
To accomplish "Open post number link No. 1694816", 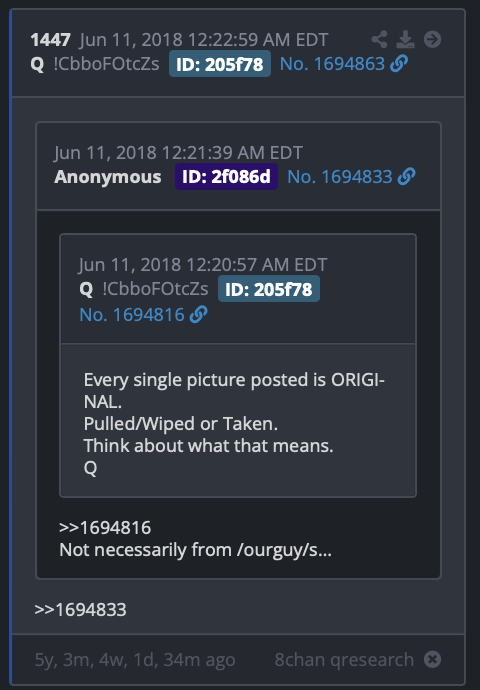I will point(132,315).
